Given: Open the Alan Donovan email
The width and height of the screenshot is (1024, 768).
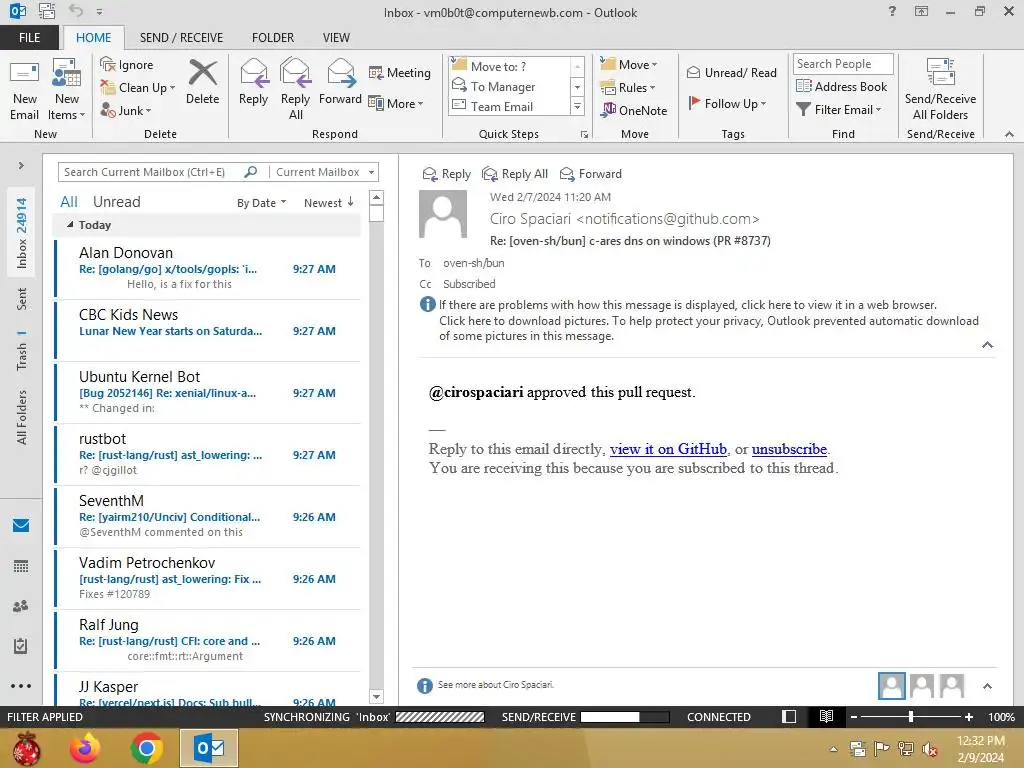Looking at the screenshot, I should point(208,268).
